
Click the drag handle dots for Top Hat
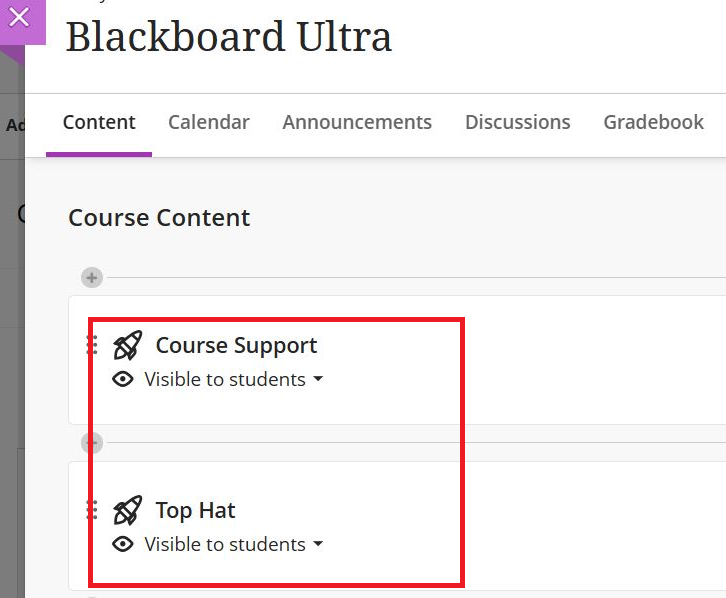(92, 510)
